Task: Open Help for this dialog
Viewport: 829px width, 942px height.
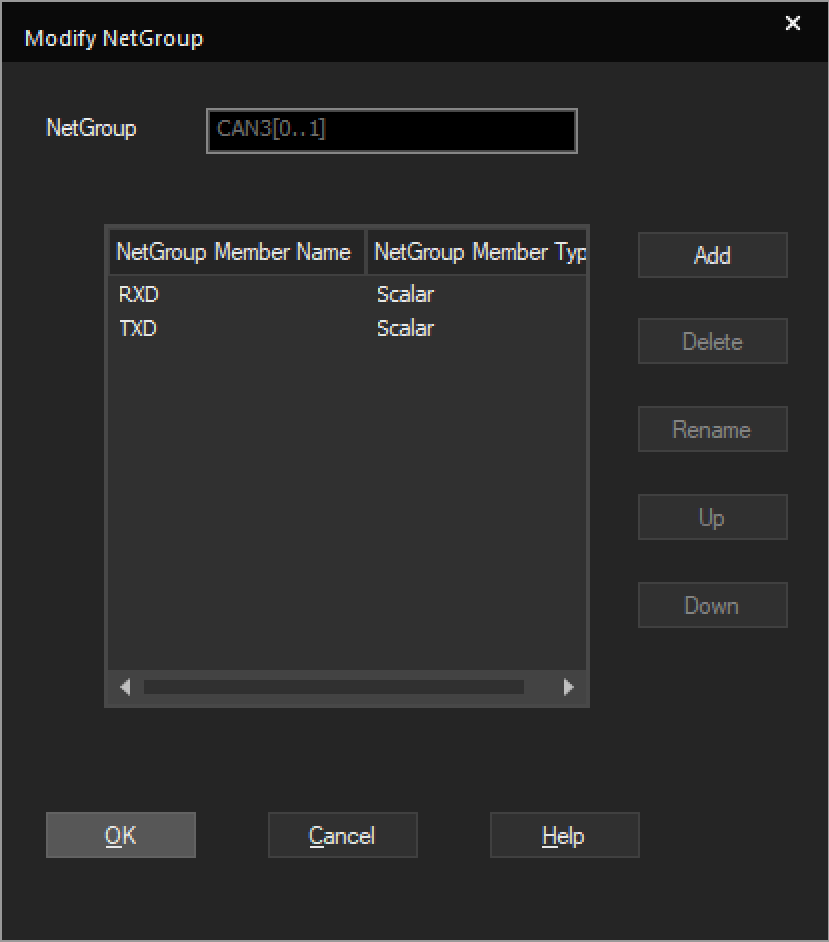Action: tap(565, 835)
